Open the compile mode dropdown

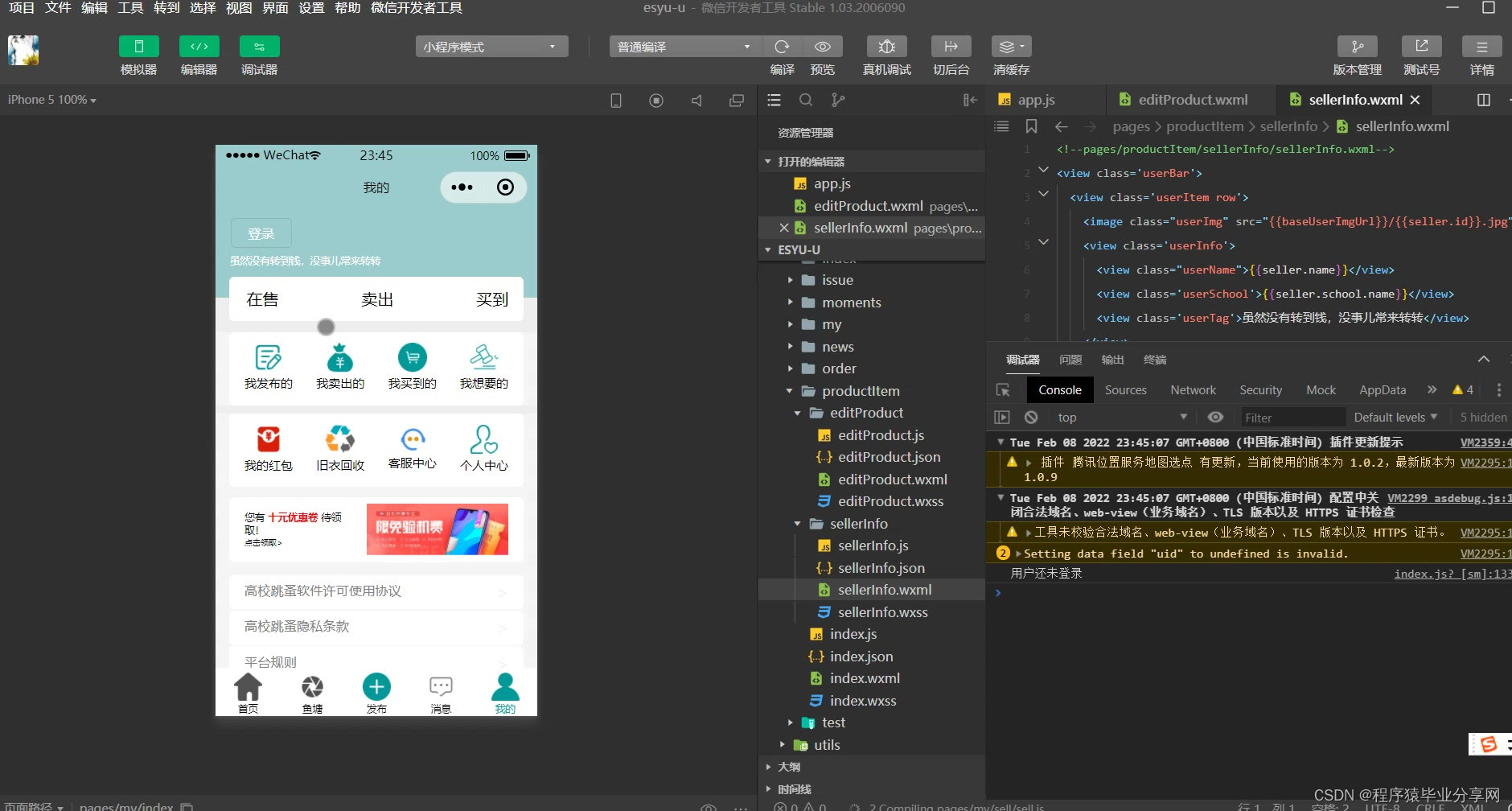pyautogui.click(x=685, y=47)
